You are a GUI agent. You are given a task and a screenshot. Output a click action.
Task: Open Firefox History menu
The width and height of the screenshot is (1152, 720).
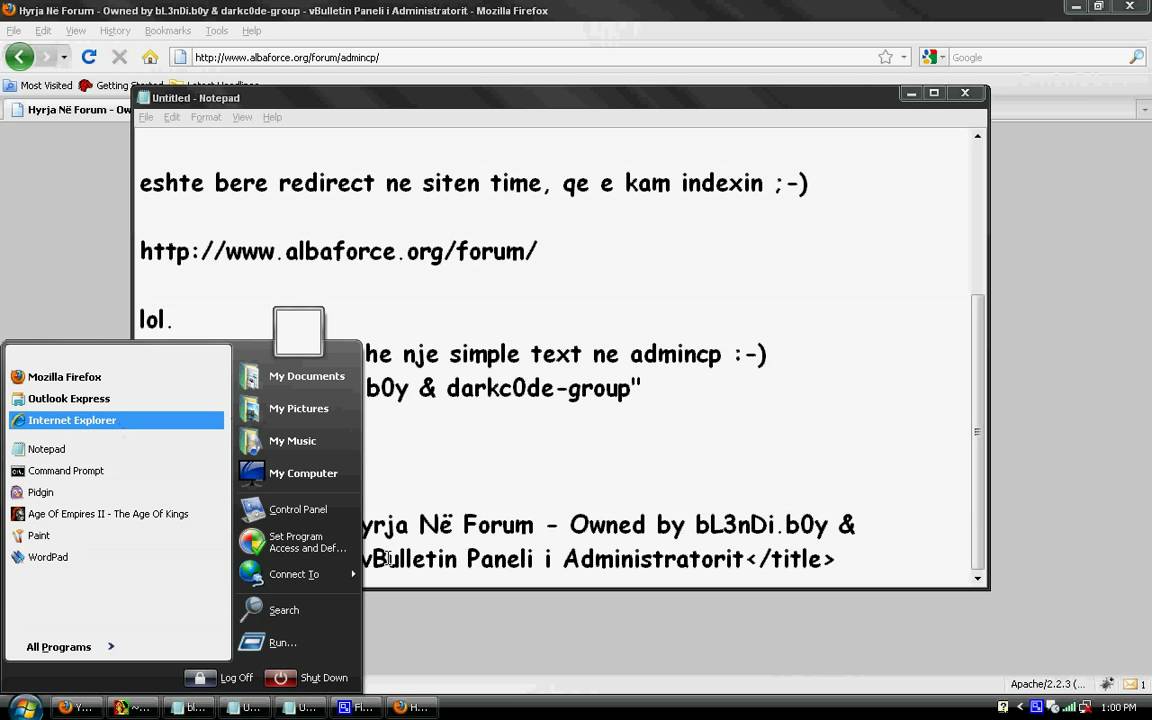tap(115, 31)
